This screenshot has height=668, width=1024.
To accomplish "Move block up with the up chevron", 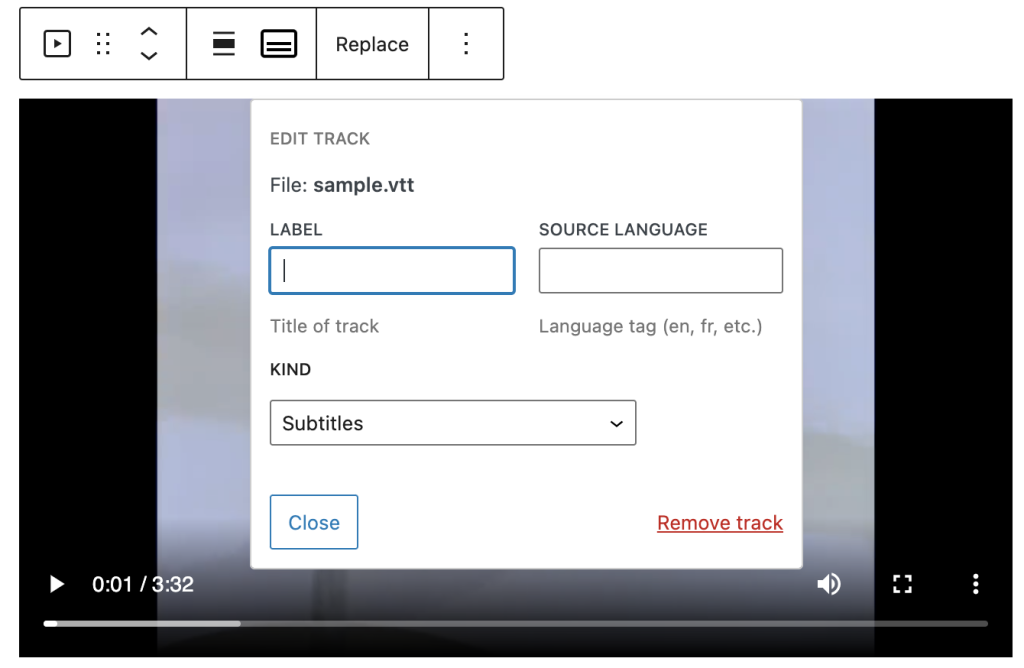I will (149, 31).
